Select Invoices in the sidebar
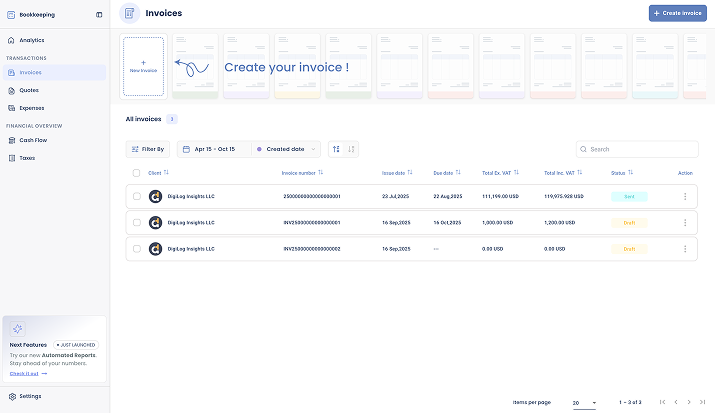Image resolution: width=715 pixels, height=413 pixels. [x=54, y=72]
